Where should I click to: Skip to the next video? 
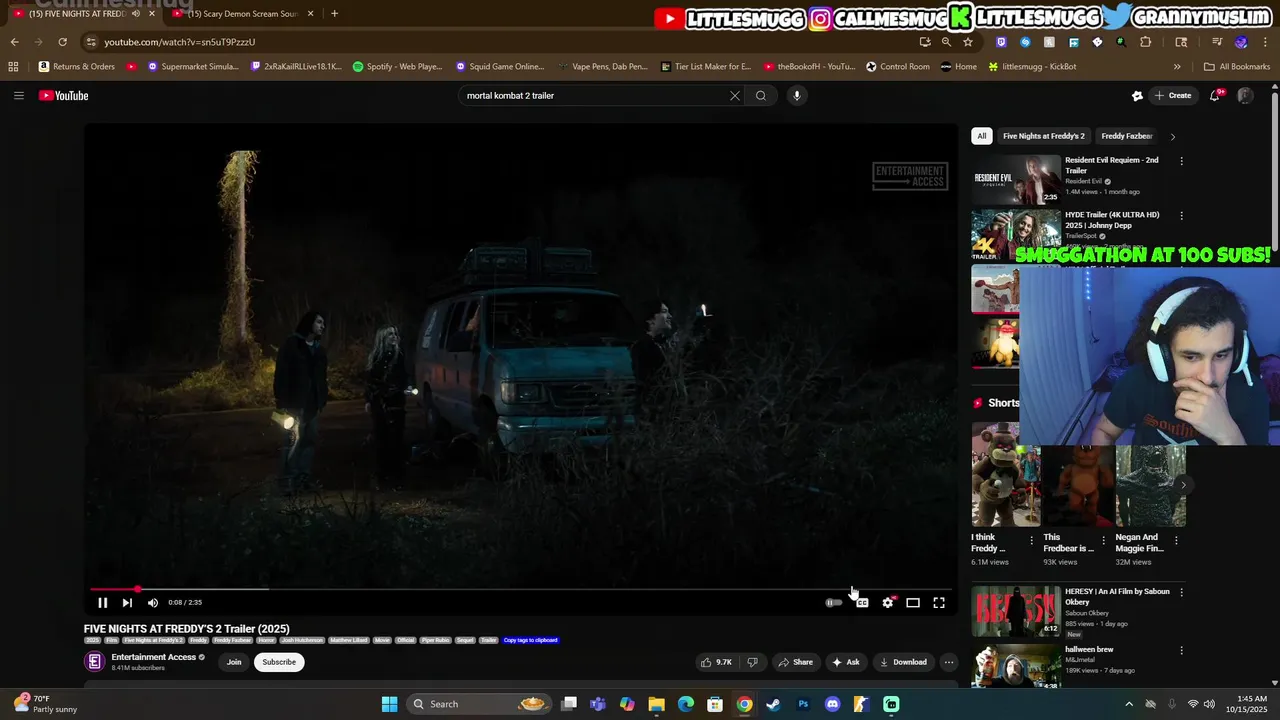click(x=127, y=603)
